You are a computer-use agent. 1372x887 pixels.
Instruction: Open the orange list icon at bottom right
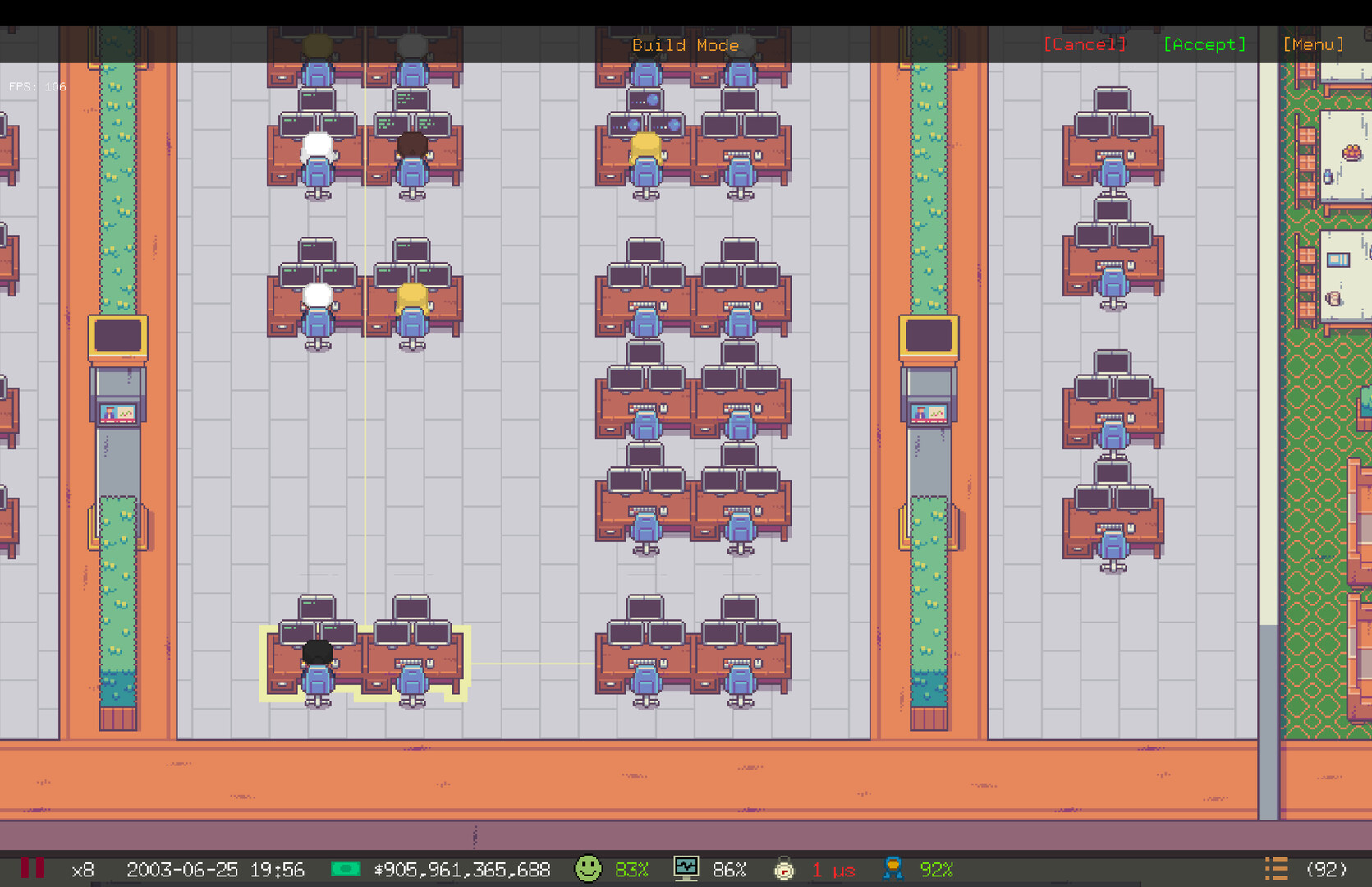point(1276,868)
